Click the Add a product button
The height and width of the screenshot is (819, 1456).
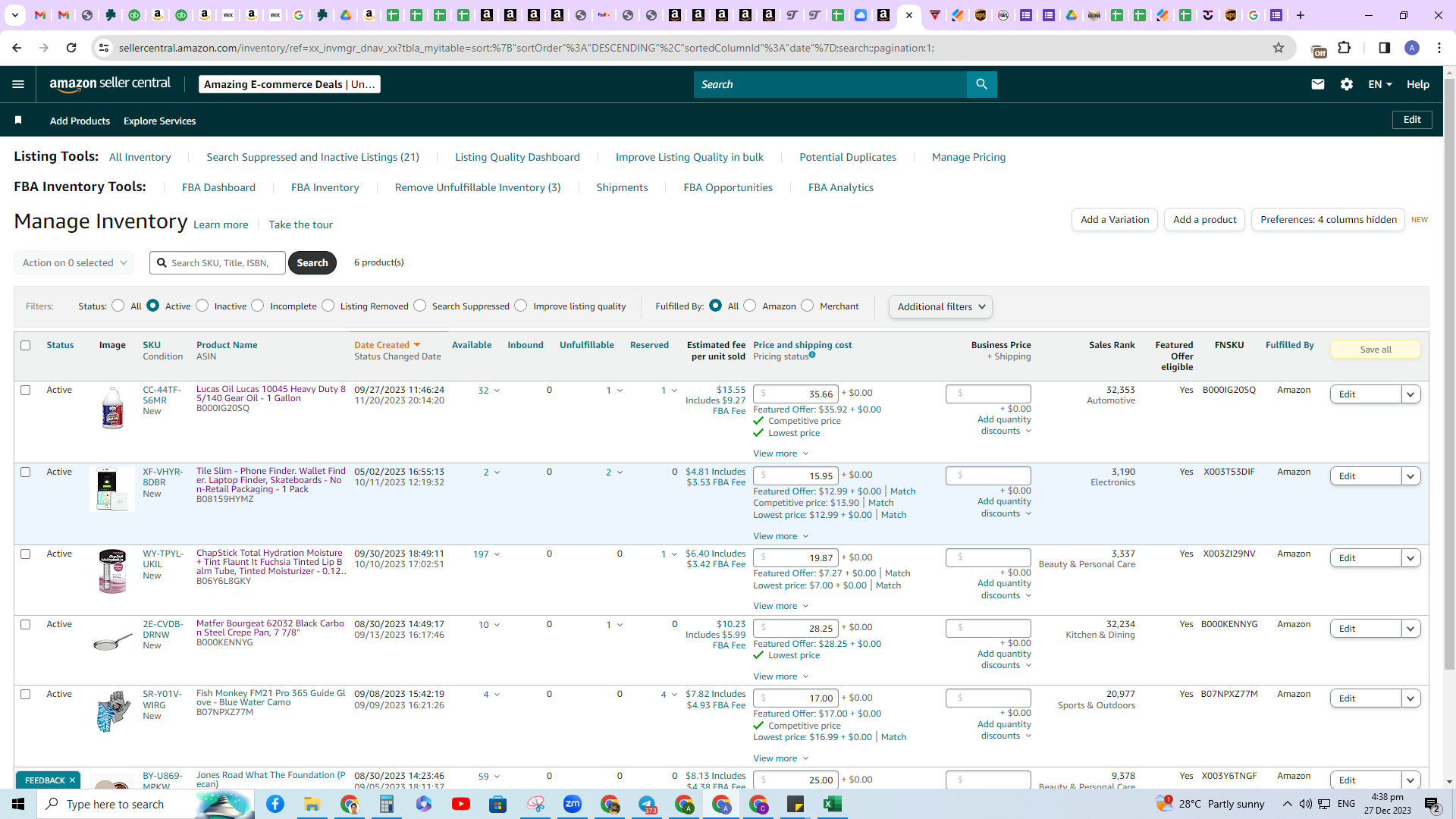1204,220
